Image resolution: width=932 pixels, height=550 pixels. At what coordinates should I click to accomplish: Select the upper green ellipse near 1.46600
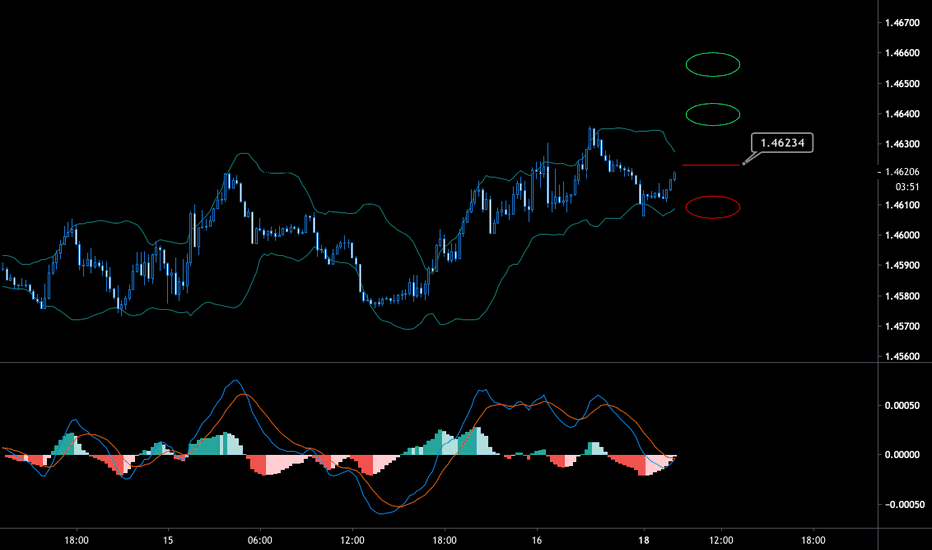click(x=713, y=64)
